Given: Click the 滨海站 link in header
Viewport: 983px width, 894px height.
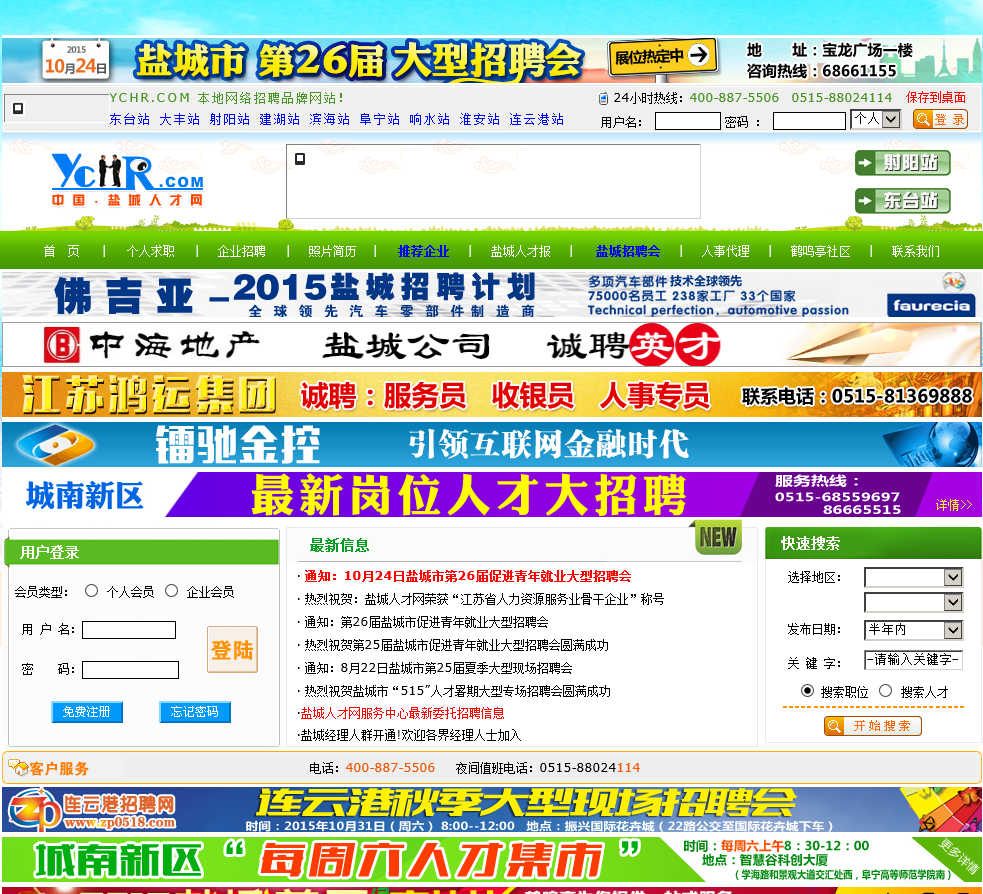Looking at the screenshot, I should 330,119.
